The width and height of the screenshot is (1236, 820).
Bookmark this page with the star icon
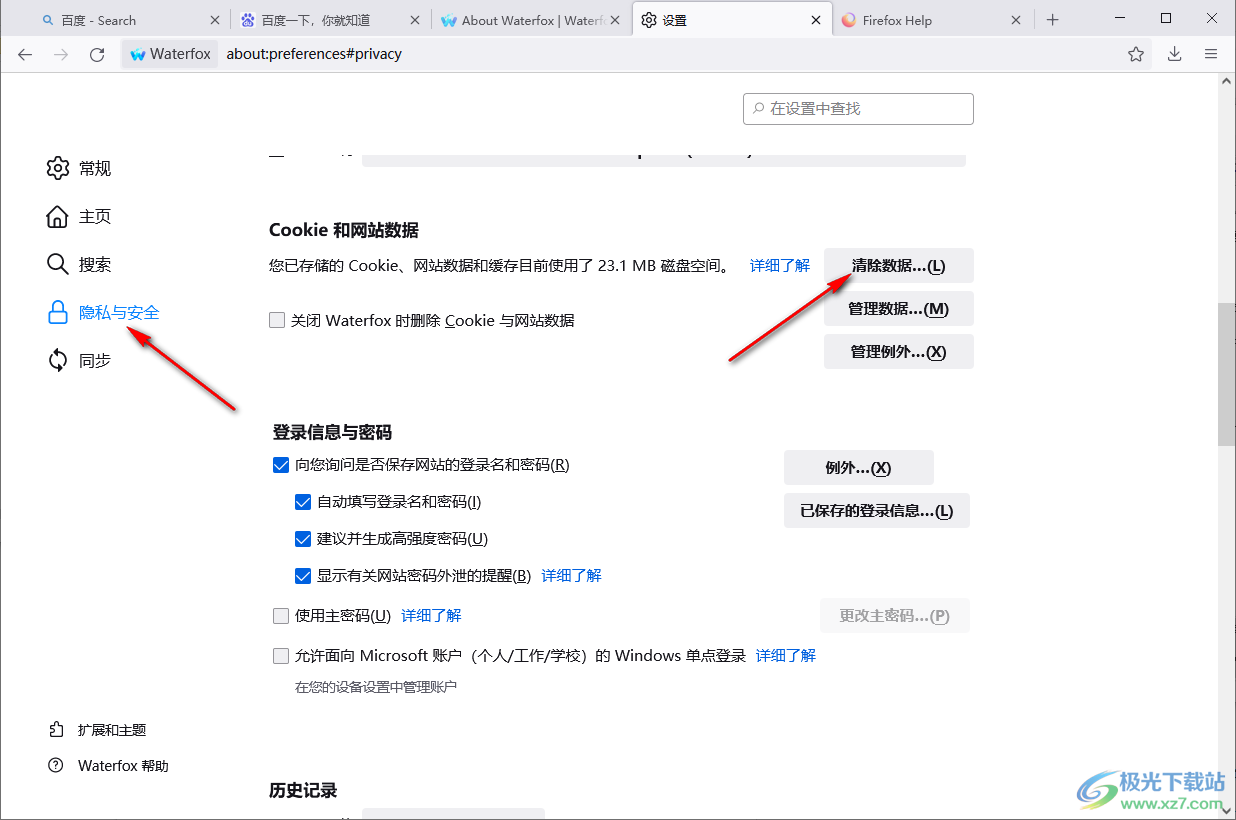[x=1136, y=54]
